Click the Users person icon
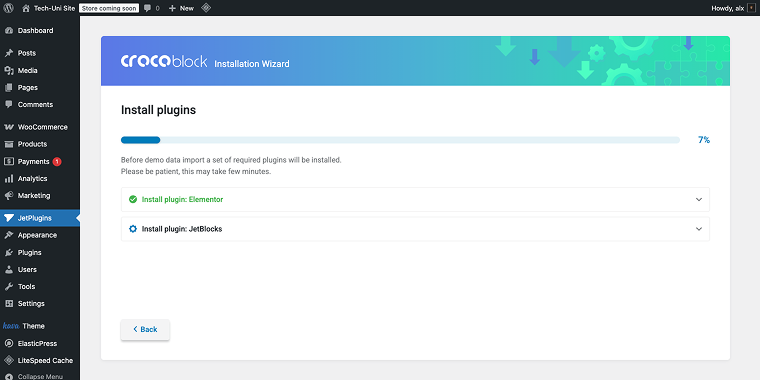 (x=9, y=269)
